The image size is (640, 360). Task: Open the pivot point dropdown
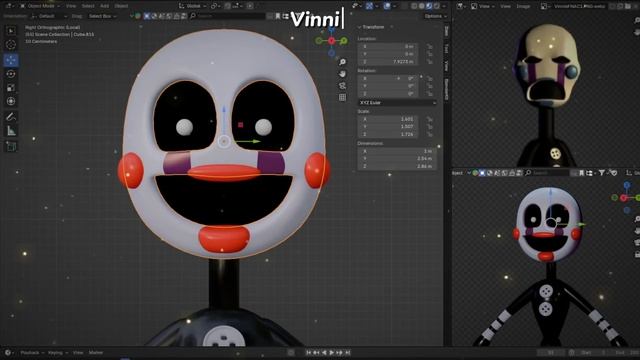point(215,6)
